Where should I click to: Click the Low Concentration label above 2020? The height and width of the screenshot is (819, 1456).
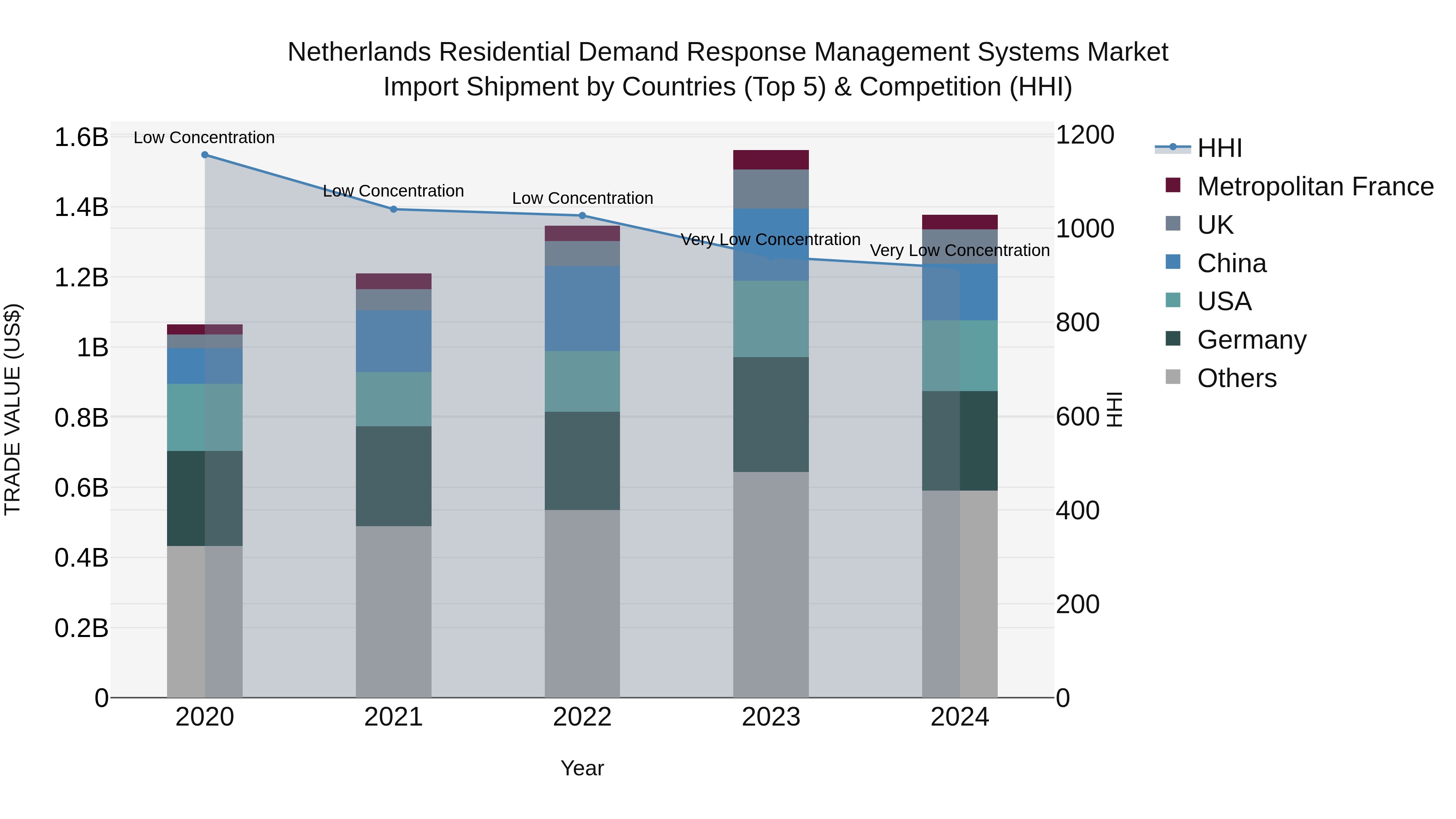pyautogui.click(x=204, y=138)
